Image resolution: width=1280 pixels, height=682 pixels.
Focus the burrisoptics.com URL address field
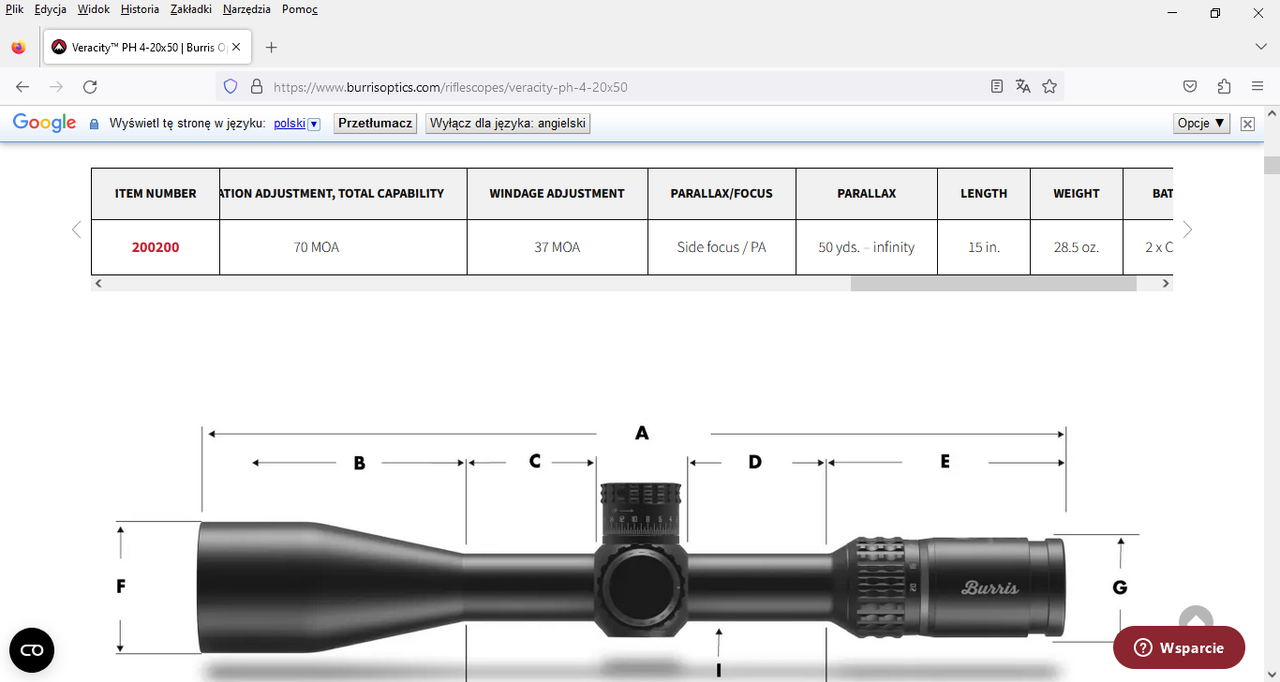625,87
